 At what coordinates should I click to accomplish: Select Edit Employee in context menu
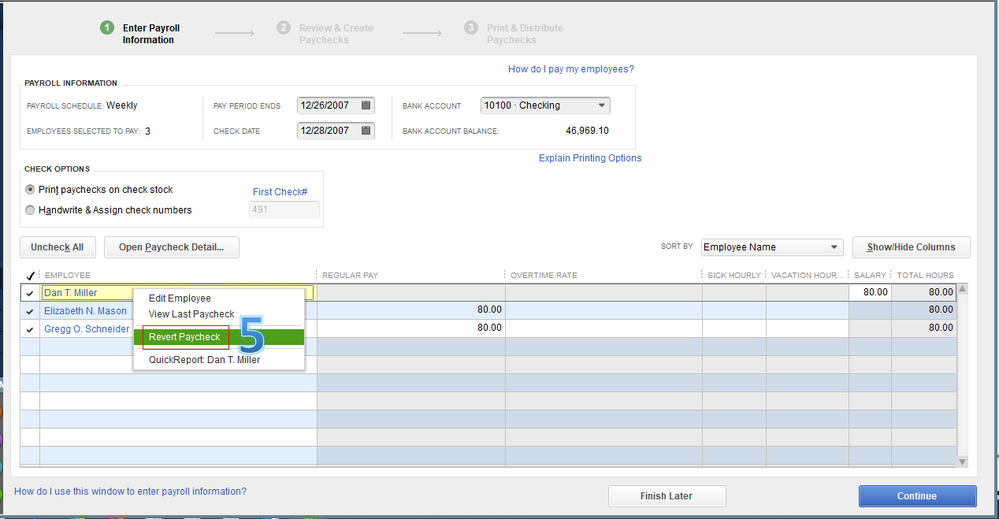point(180,298)
